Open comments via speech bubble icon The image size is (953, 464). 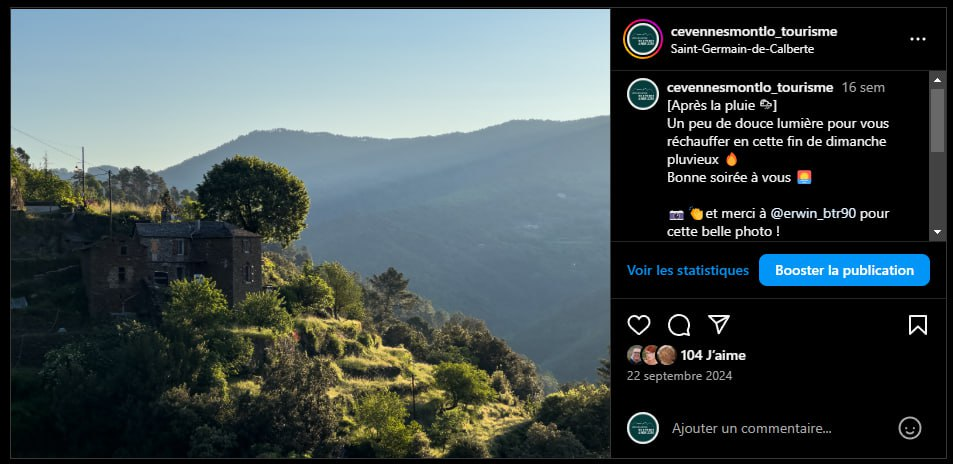[x=679, y=325]
